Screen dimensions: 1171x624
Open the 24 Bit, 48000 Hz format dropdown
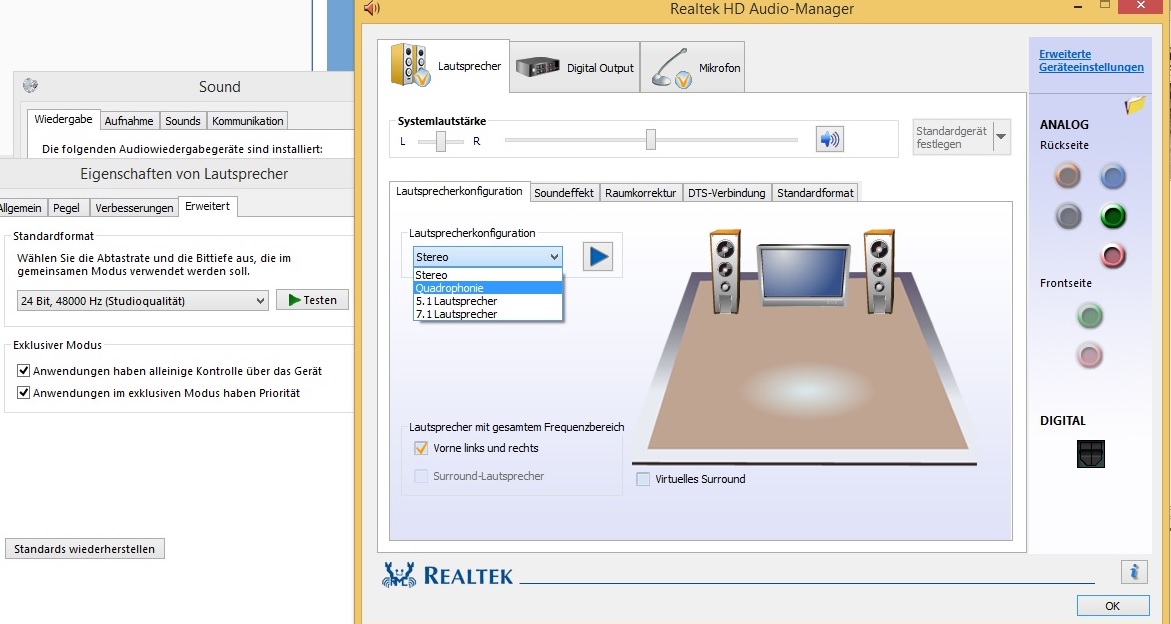(x=142, y=301)
